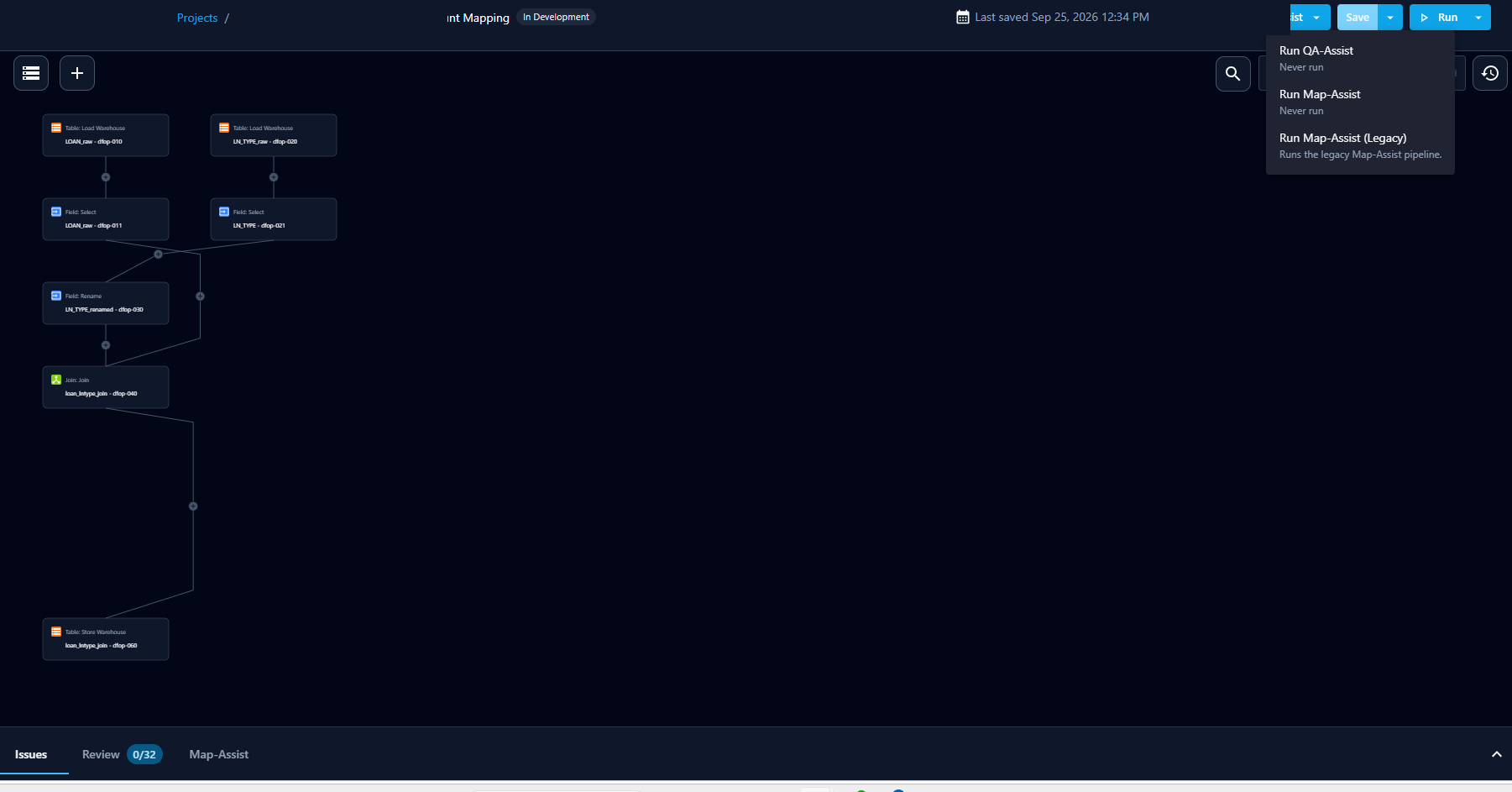Screen dimensions: 1512x792
Task: Choose Run Map-Assist from the menu
Action: pos(1360,102)
